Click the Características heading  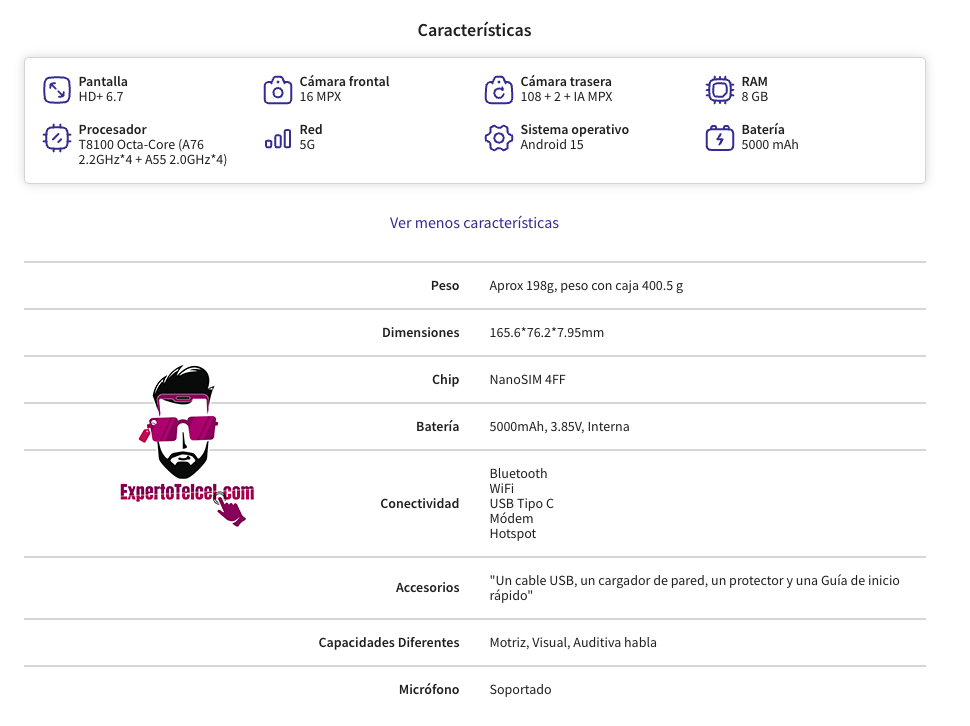point(474,30)
